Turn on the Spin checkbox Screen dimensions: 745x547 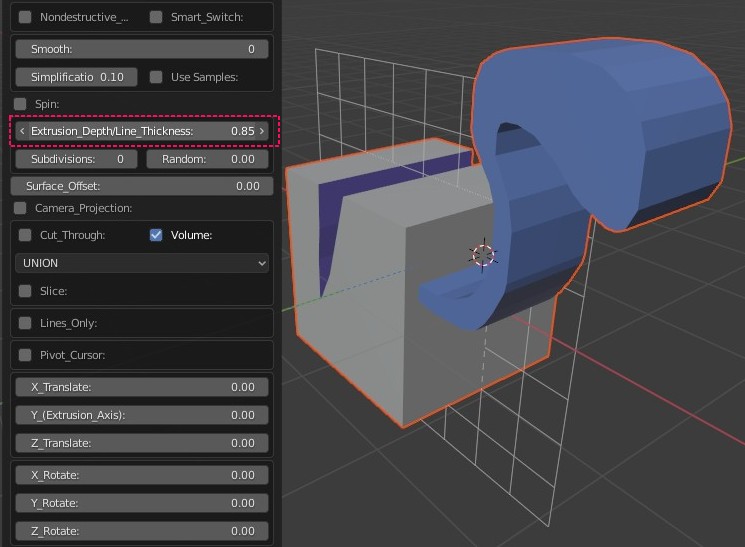click(x=21, y=104)
